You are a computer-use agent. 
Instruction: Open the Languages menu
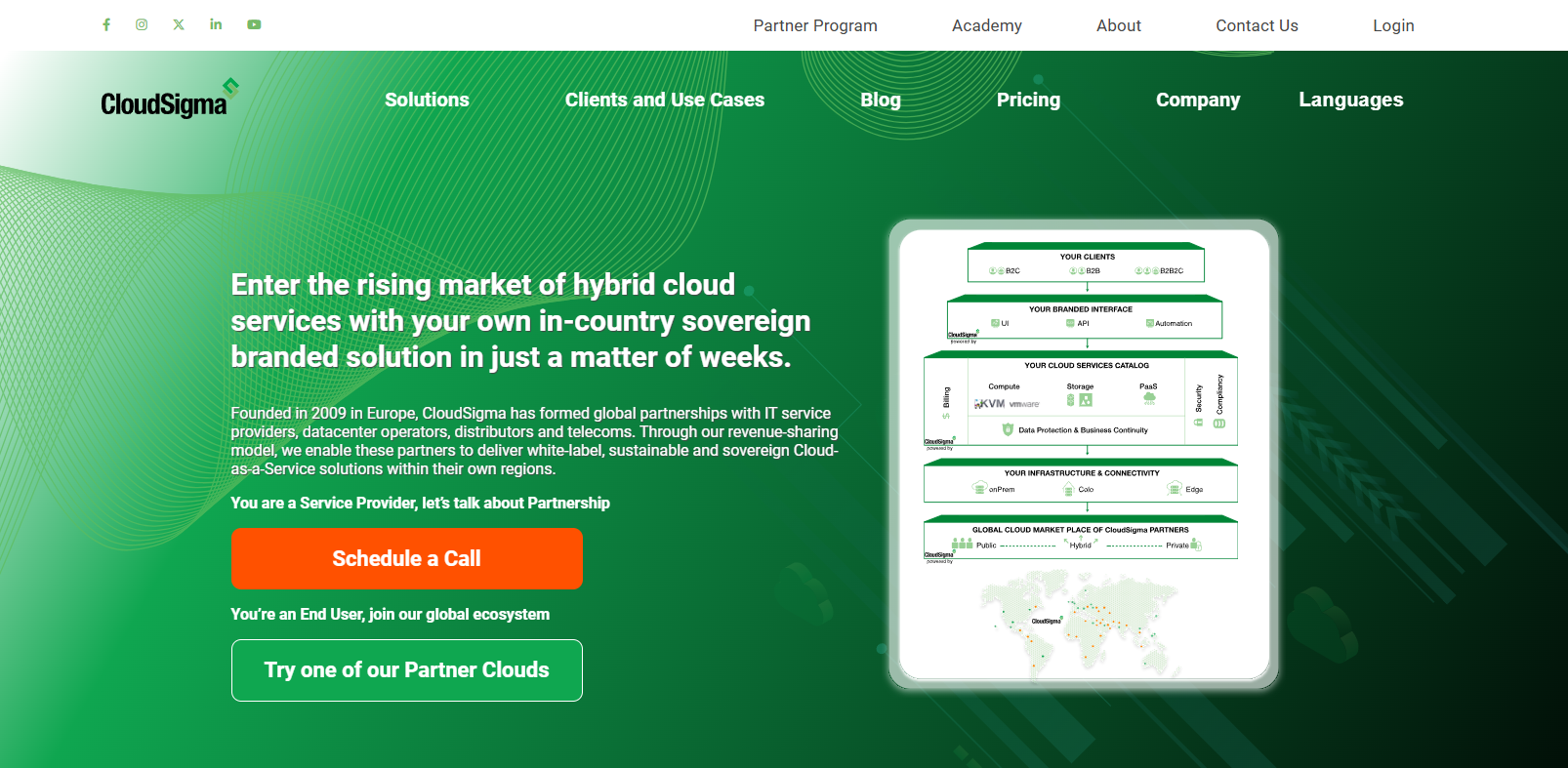(x=1351, y=100)
